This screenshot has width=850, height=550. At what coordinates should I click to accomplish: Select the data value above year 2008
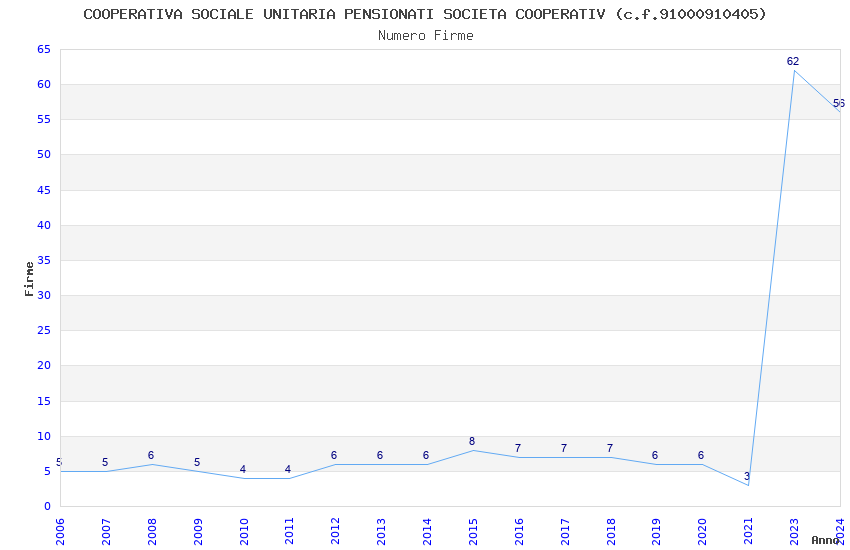point(151,456)
